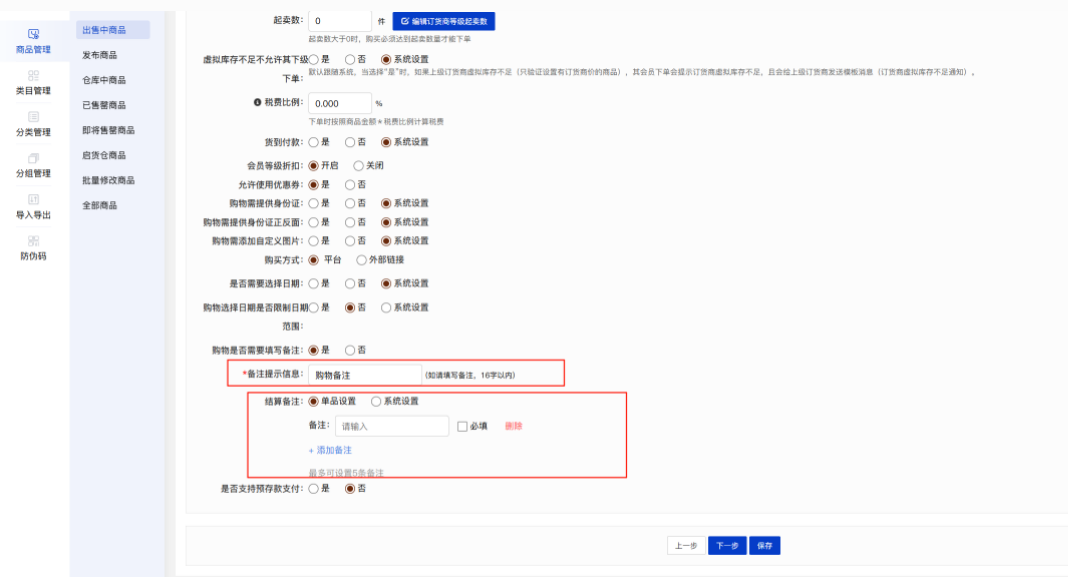This screenshot has width=1068, height=577.
Task: Select 否 for 购物需提供身份证正反面
Action: [350, 222]
